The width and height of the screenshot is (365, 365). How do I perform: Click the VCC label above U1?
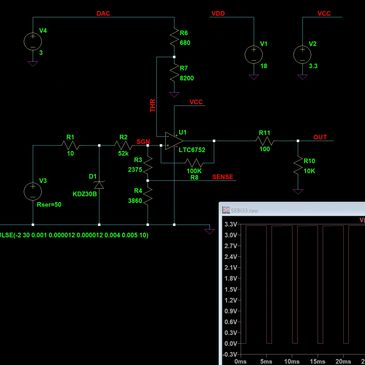pos(196,102)
